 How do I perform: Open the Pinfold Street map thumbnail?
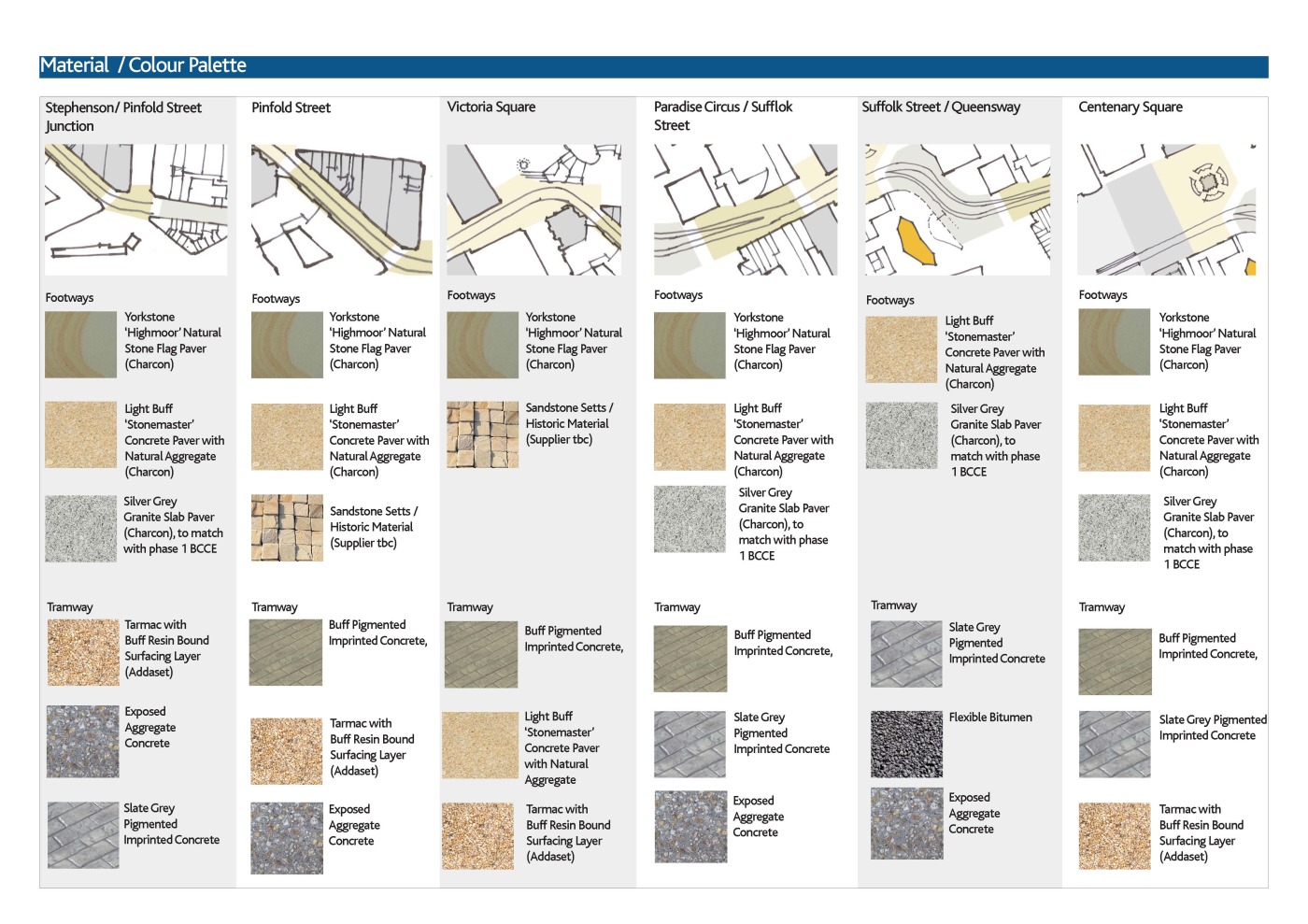coord(341,209)
